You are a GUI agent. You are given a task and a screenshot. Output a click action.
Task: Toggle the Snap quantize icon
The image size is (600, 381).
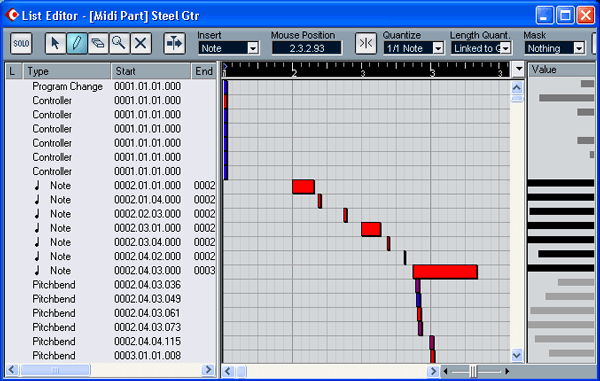(x=365, y=43)
